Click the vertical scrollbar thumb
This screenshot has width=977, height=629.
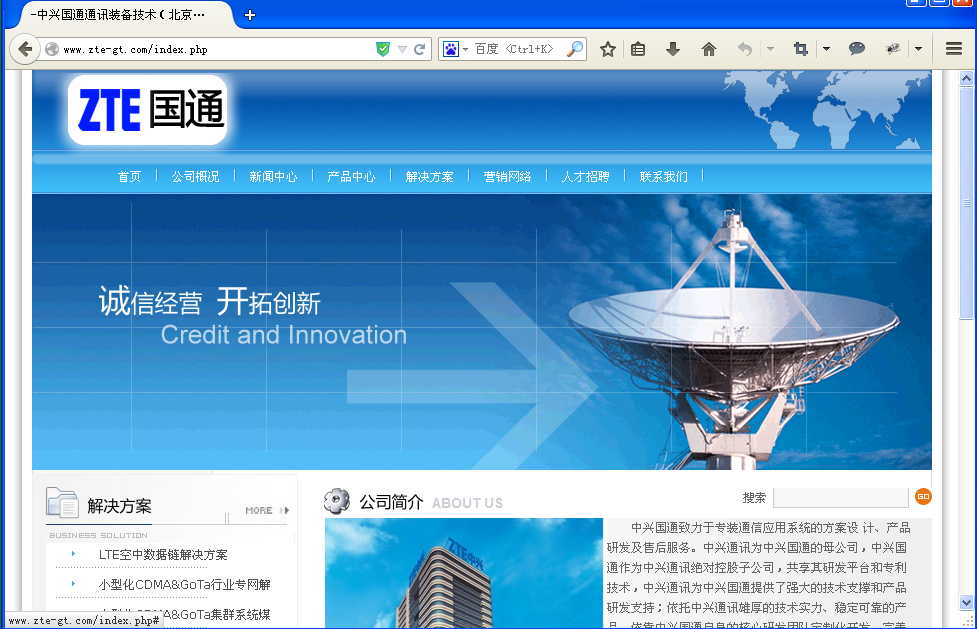pyautogui.click(x=966, y=203)
